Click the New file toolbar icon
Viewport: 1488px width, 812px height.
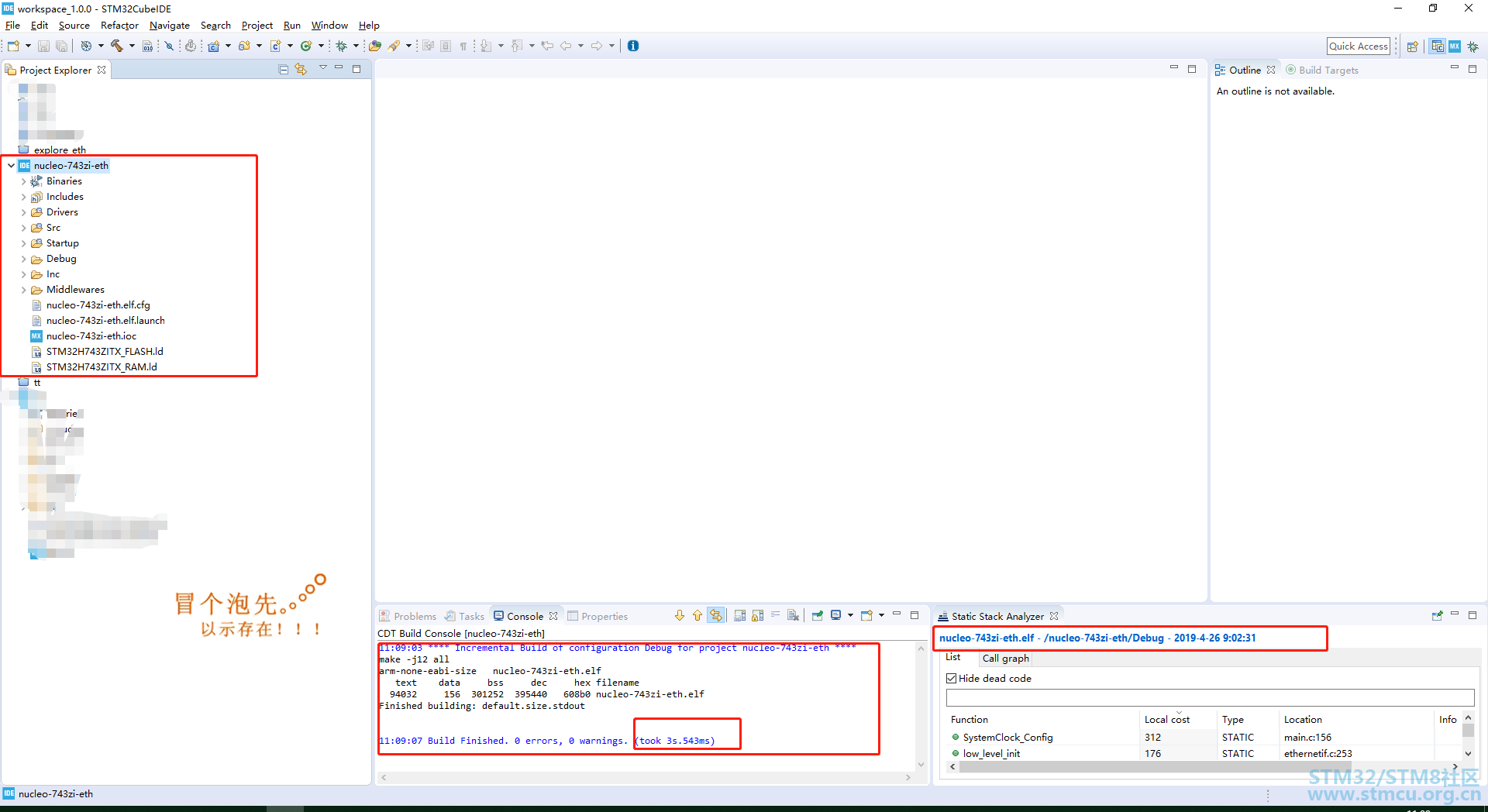13,46
